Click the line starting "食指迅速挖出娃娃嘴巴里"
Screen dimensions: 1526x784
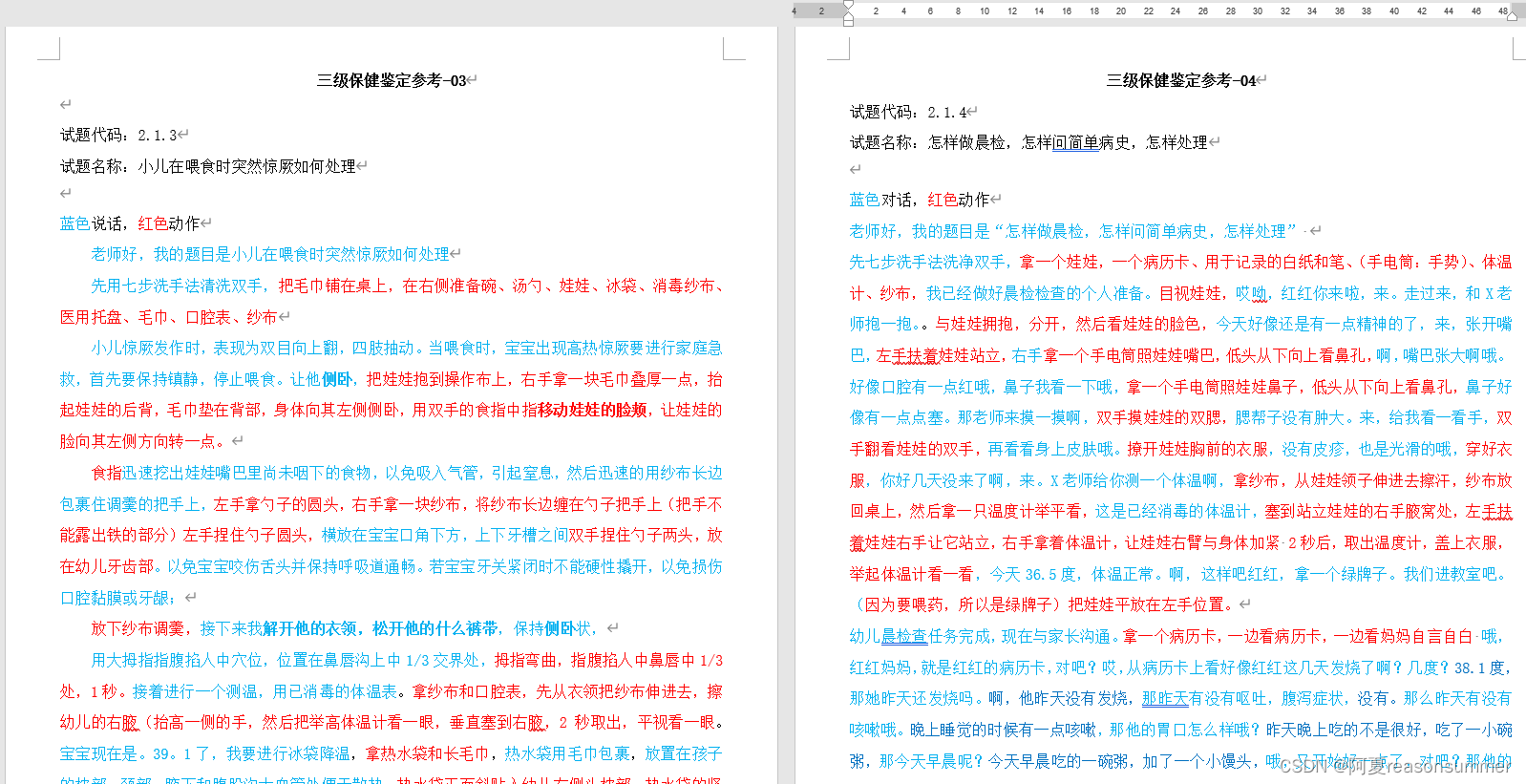[x=407, y=473]
